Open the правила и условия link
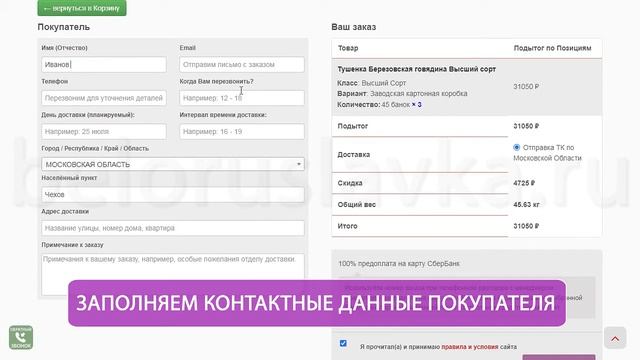The height and width of the screenshot is (360, 640). pyautogui.click(x=470, y=347)
